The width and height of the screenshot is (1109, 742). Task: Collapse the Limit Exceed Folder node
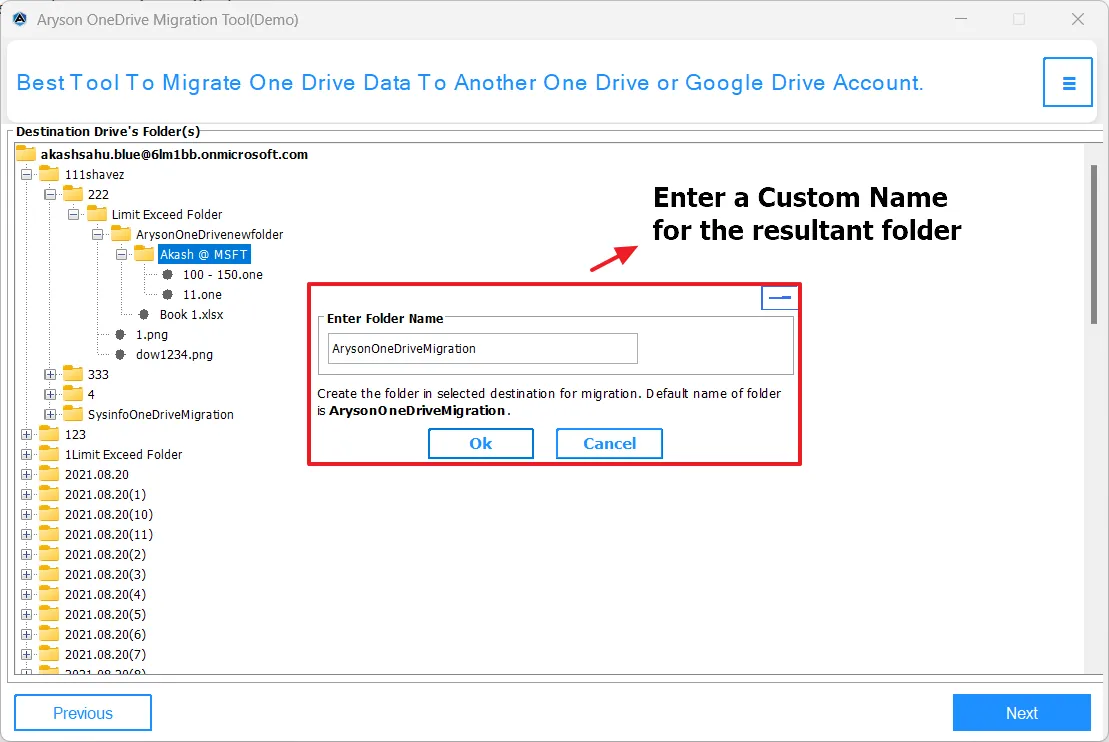[x=75, y=214]
